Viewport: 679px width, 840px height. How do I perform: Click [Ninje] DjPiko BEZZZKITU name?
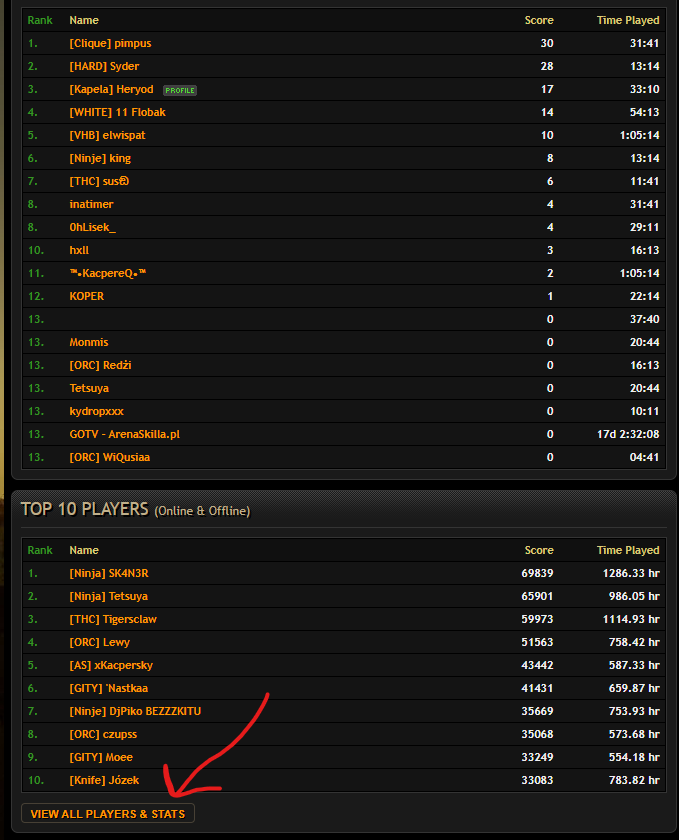(x=135, y=711)
